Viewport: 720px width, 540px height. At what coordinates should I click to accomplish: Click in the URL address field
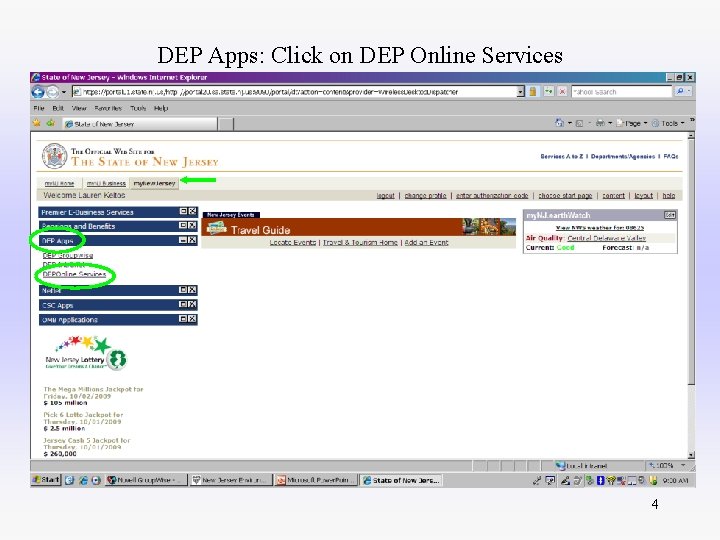coord(294,92)
